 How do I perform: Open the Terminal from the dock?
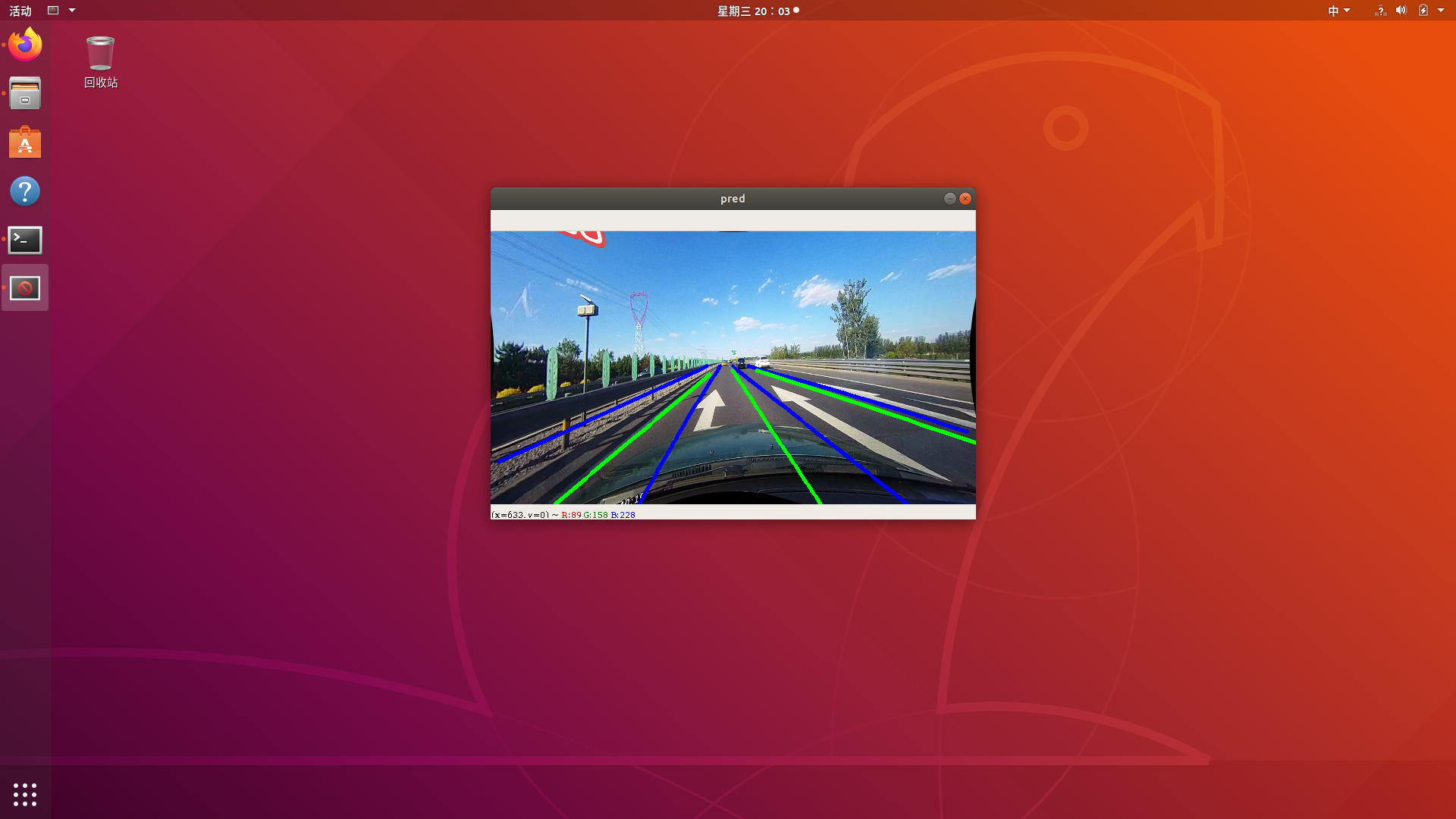click(x=25, y=240)
